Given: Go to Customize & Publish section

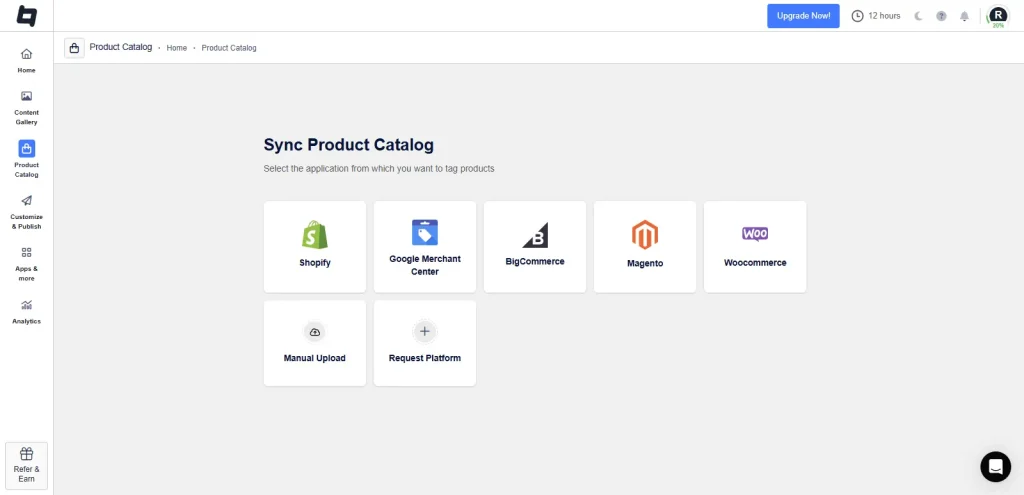Looking at the screenshot, I should tap(27, 212).
